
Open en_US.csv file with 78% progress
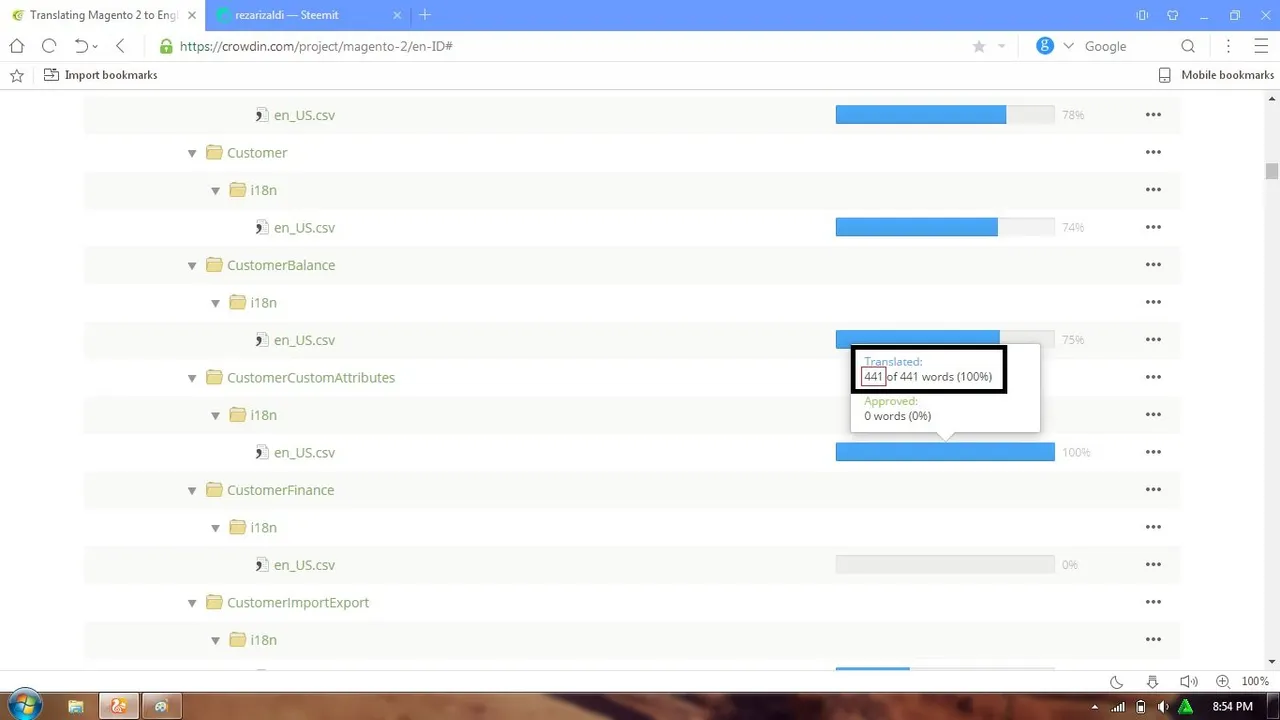pyautogui.click(x=304, y=115)
